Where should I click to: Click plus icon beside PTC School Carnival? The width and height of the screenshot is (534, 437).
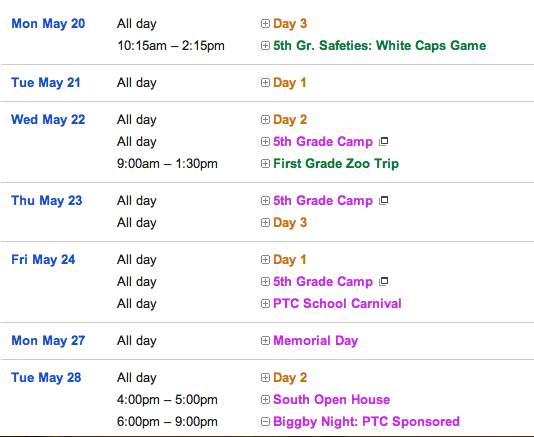(x=265, y=303)
